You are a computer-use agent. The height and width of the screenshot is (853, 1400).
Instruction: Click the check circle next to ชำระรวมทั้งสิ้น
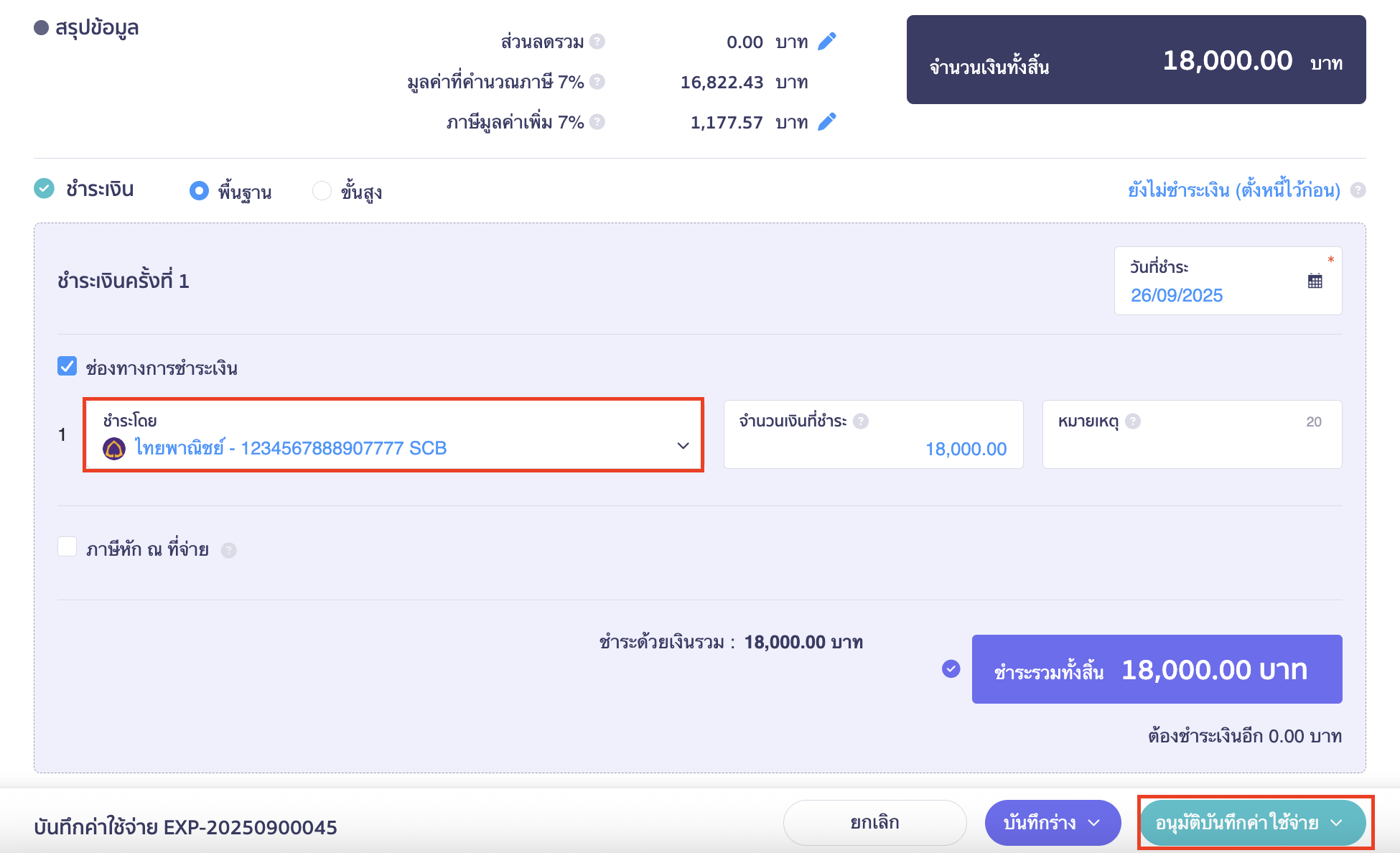pos(952,668)
